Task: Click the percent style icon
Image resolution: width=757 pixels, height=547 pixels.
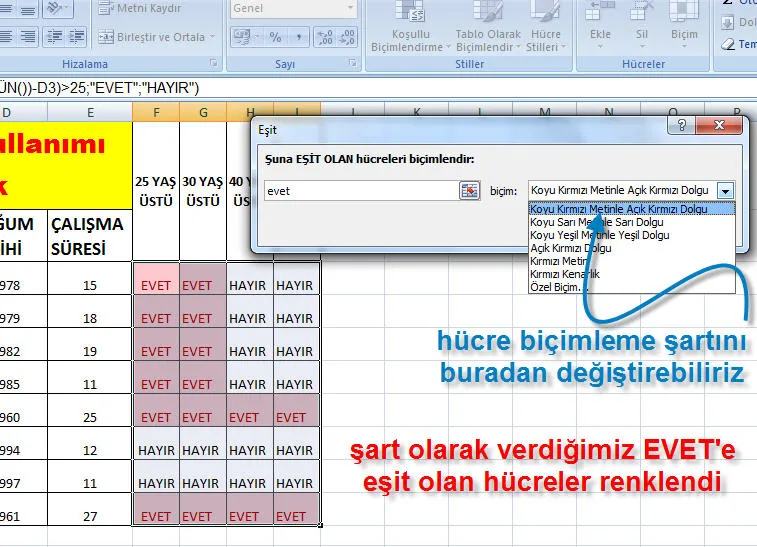Action: pos(273,38)
